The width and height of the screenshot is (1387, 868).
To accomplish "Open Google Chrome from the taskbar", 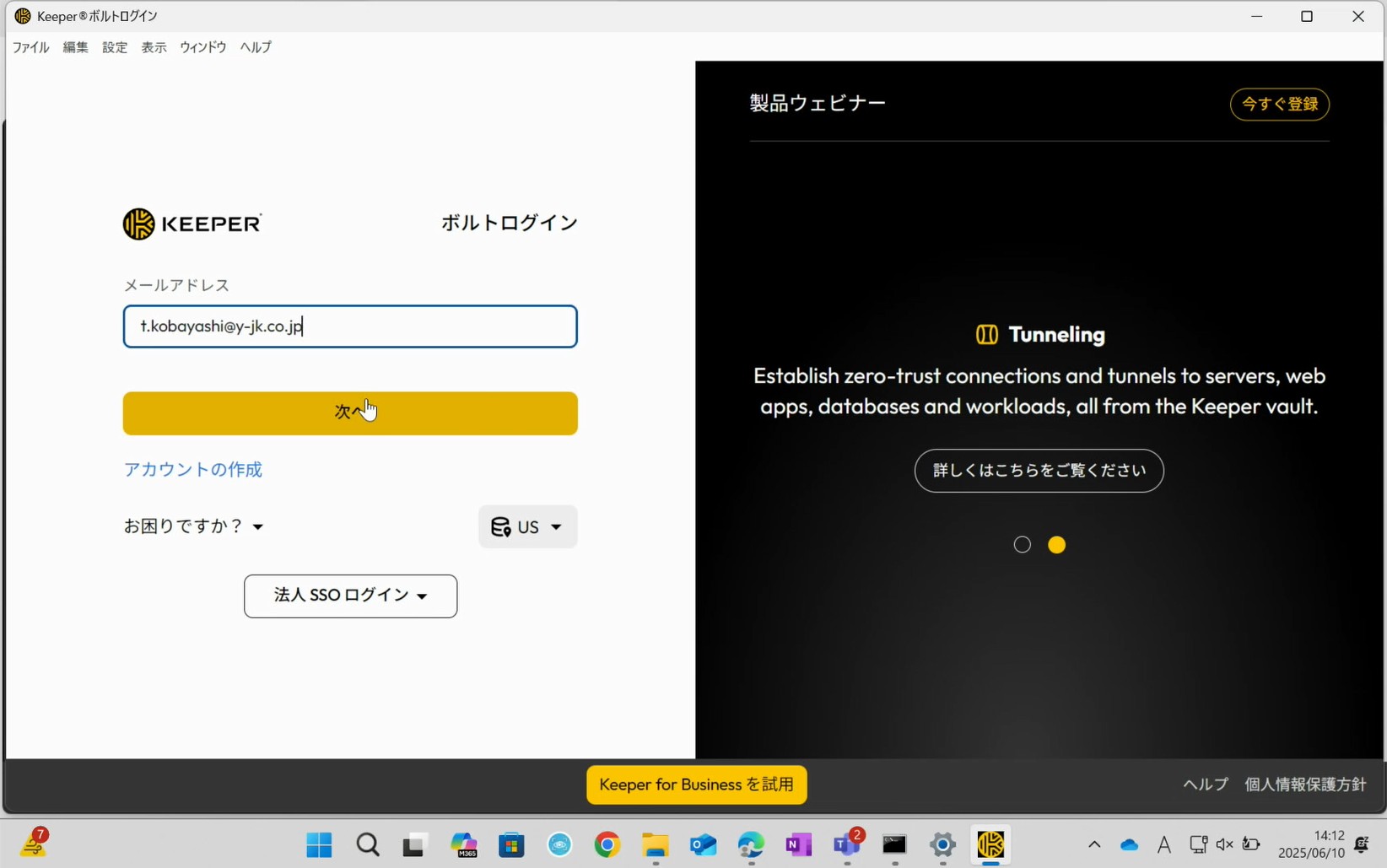I will click(607, 844).
